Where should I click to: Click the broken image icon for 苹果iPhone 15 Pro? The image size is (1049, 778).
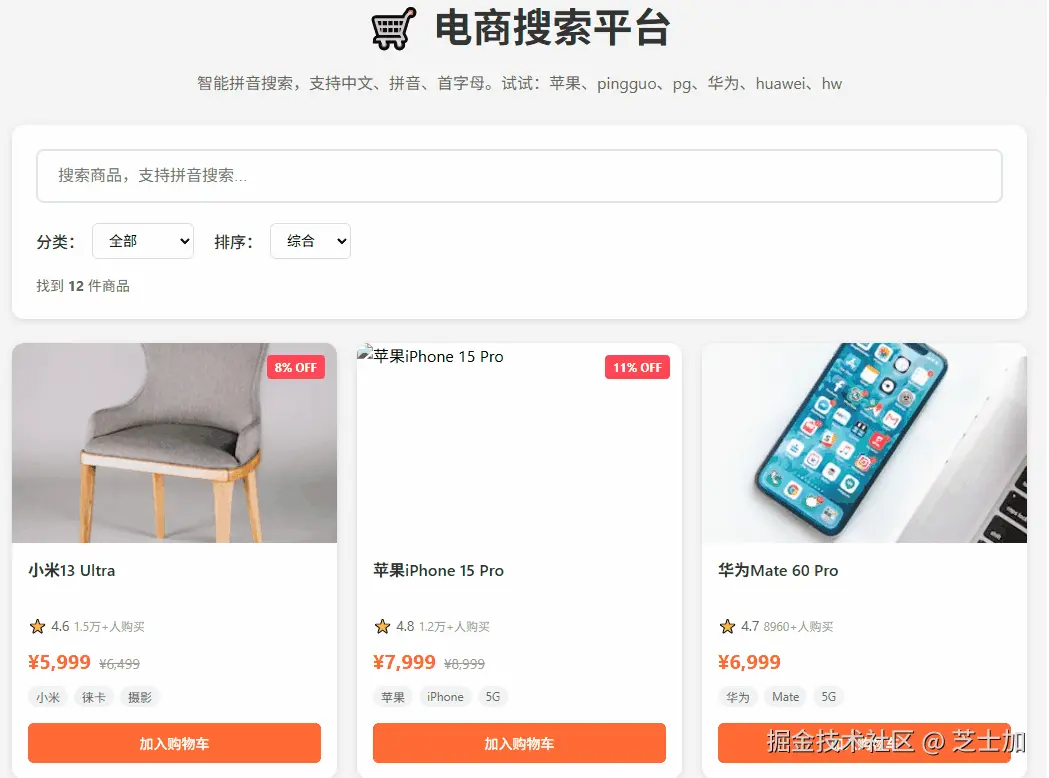pos(365,355)
